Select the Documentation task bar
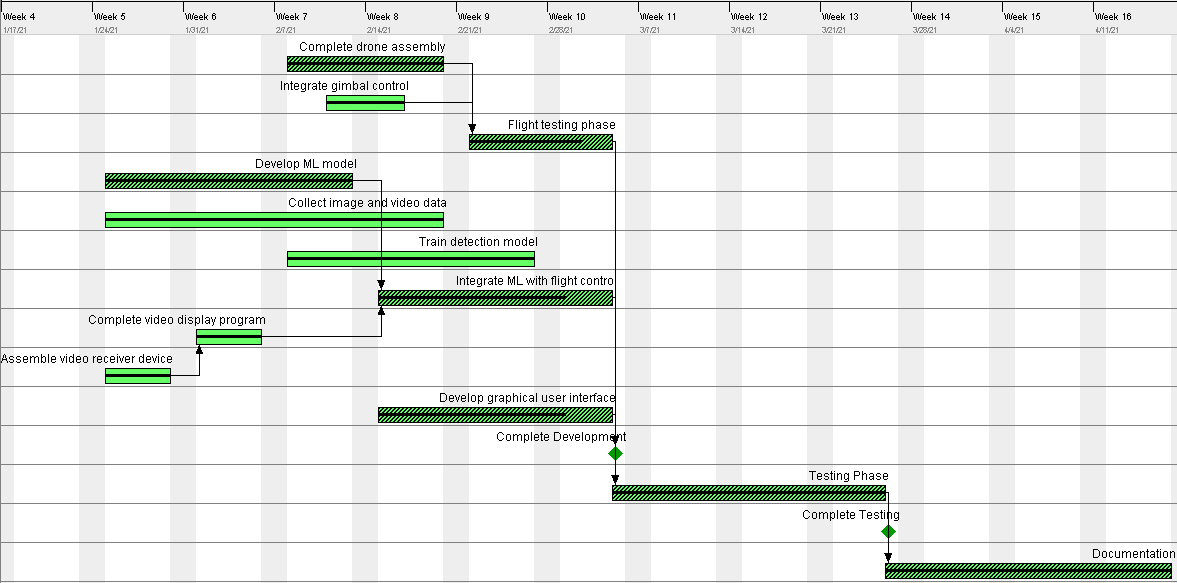 pyautogui.click(x=1028, y=571)
